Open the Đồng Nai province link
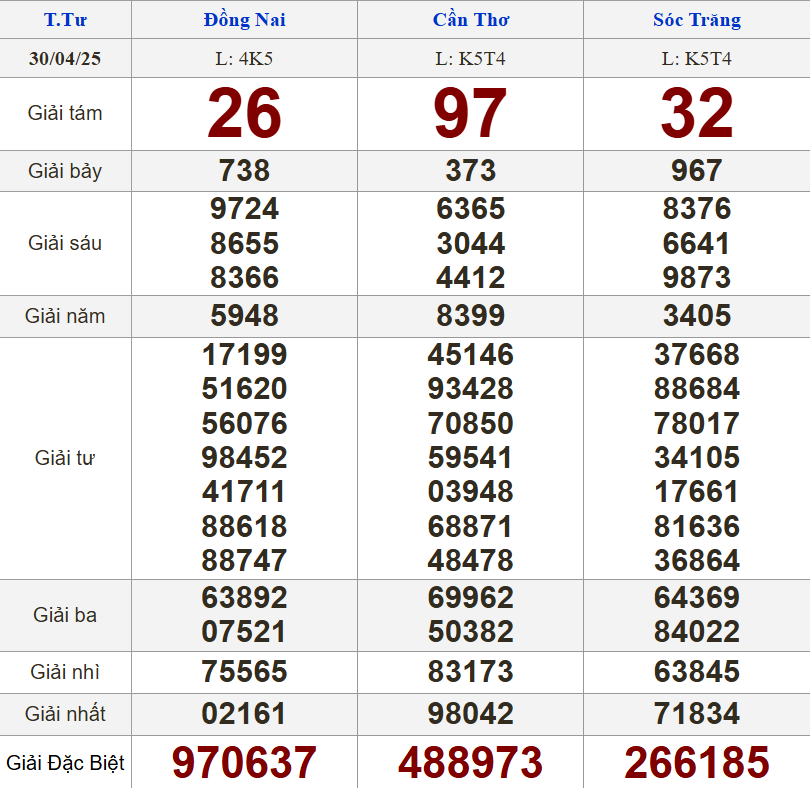 244,20
